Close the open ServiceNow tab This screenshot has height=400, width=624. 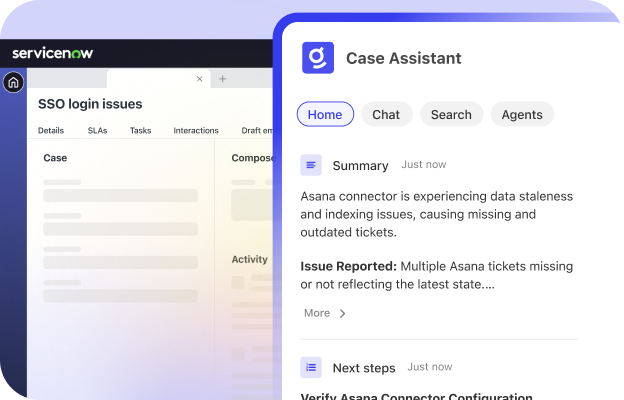[x=199, y=79]
